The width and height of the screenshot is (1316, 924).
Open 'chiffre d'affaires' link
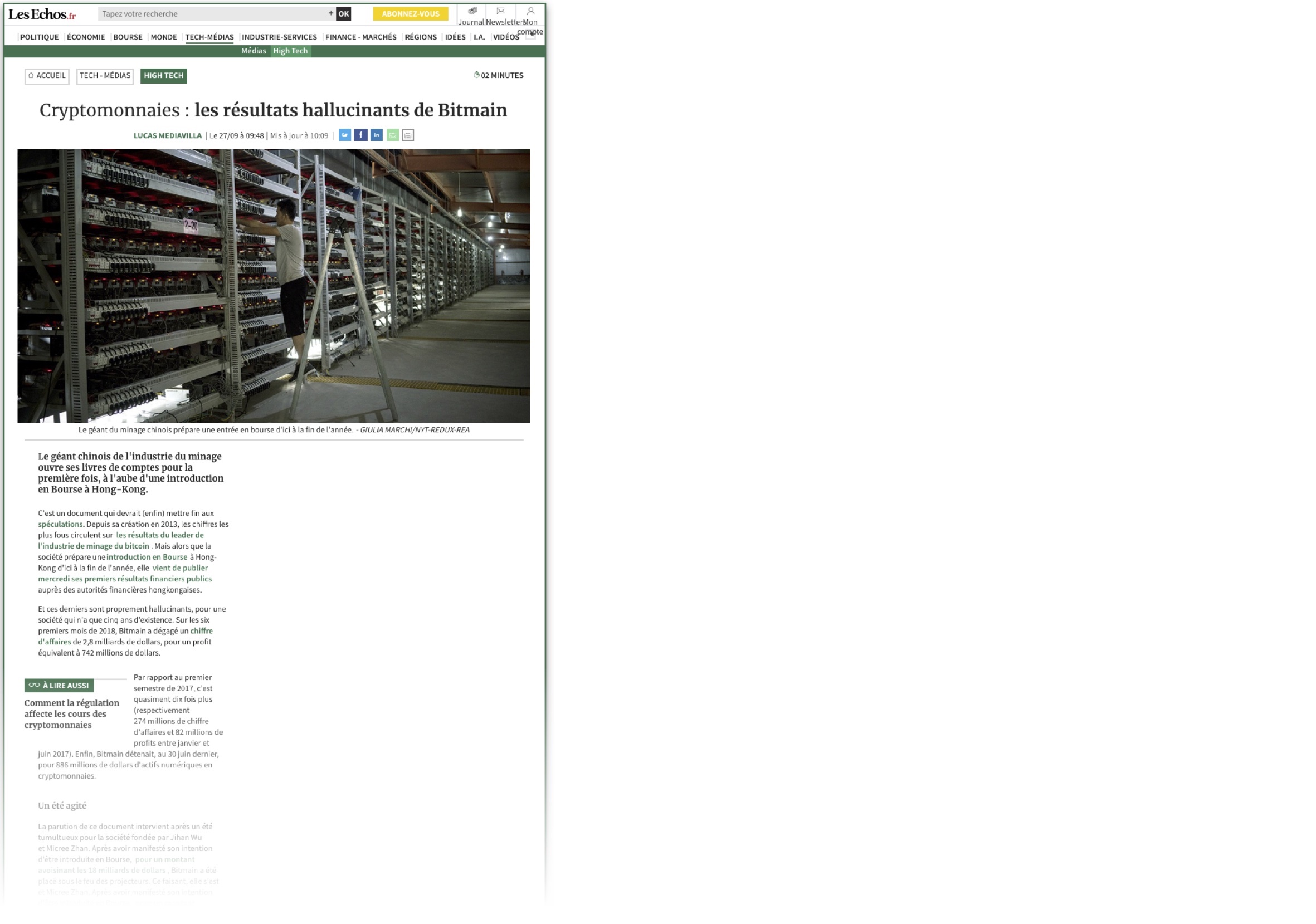click(125, 636)
